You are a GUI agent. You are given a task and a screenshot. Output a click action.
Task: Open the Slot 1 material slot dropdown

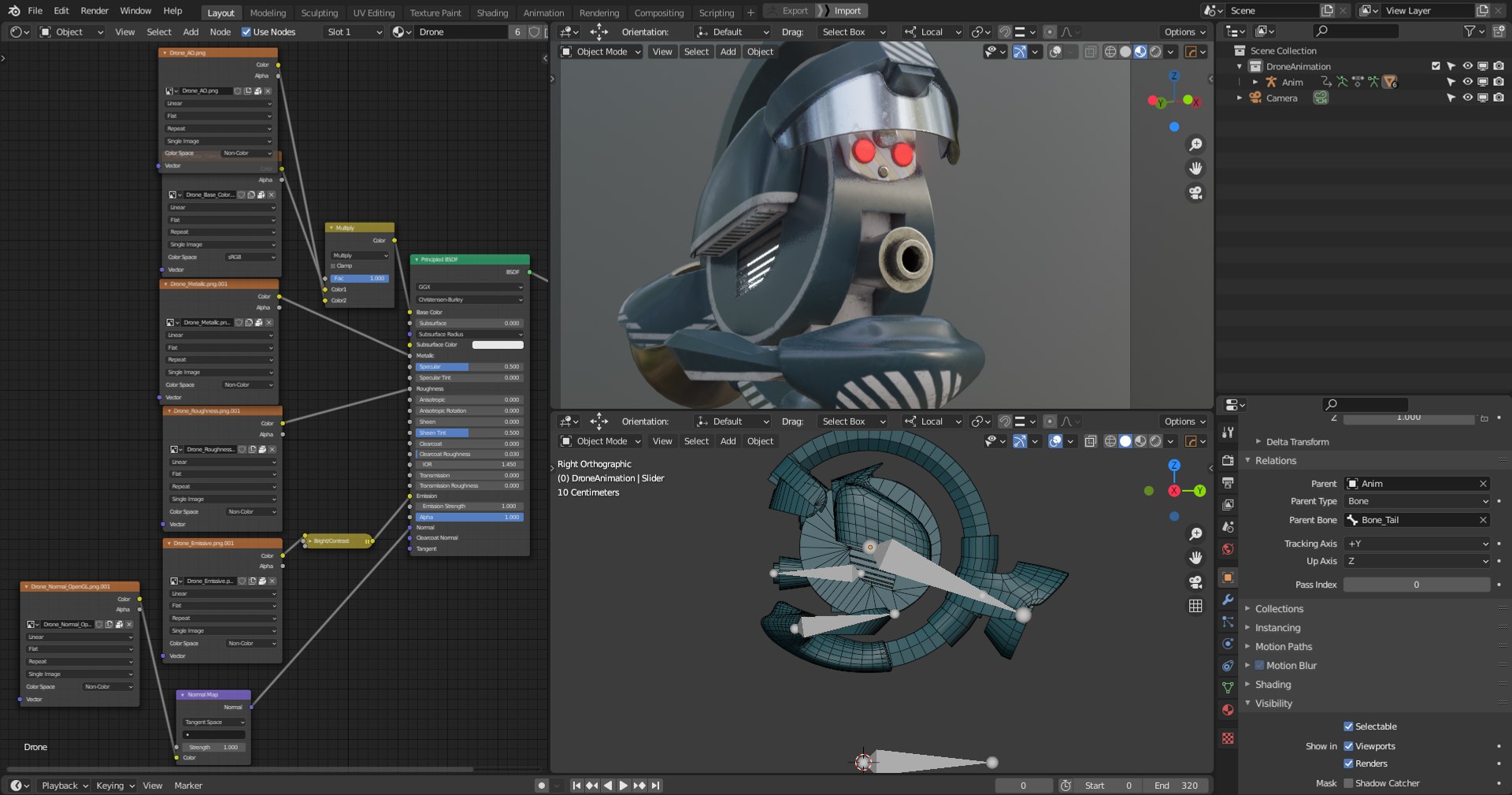(354, 32)
